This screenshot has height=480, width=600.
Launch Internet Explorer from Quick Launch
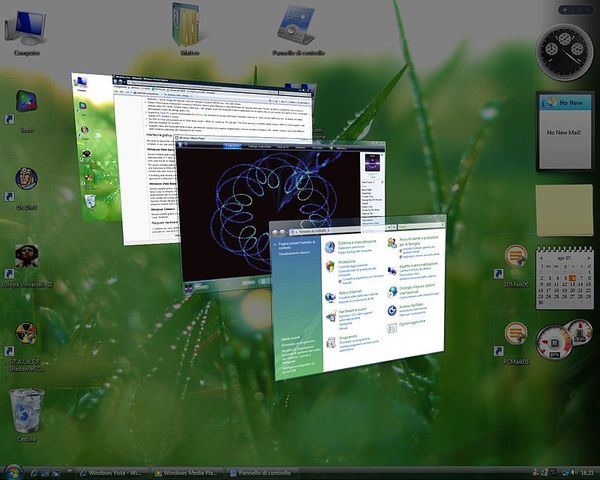pyautogui.click(x=34, y=473)
